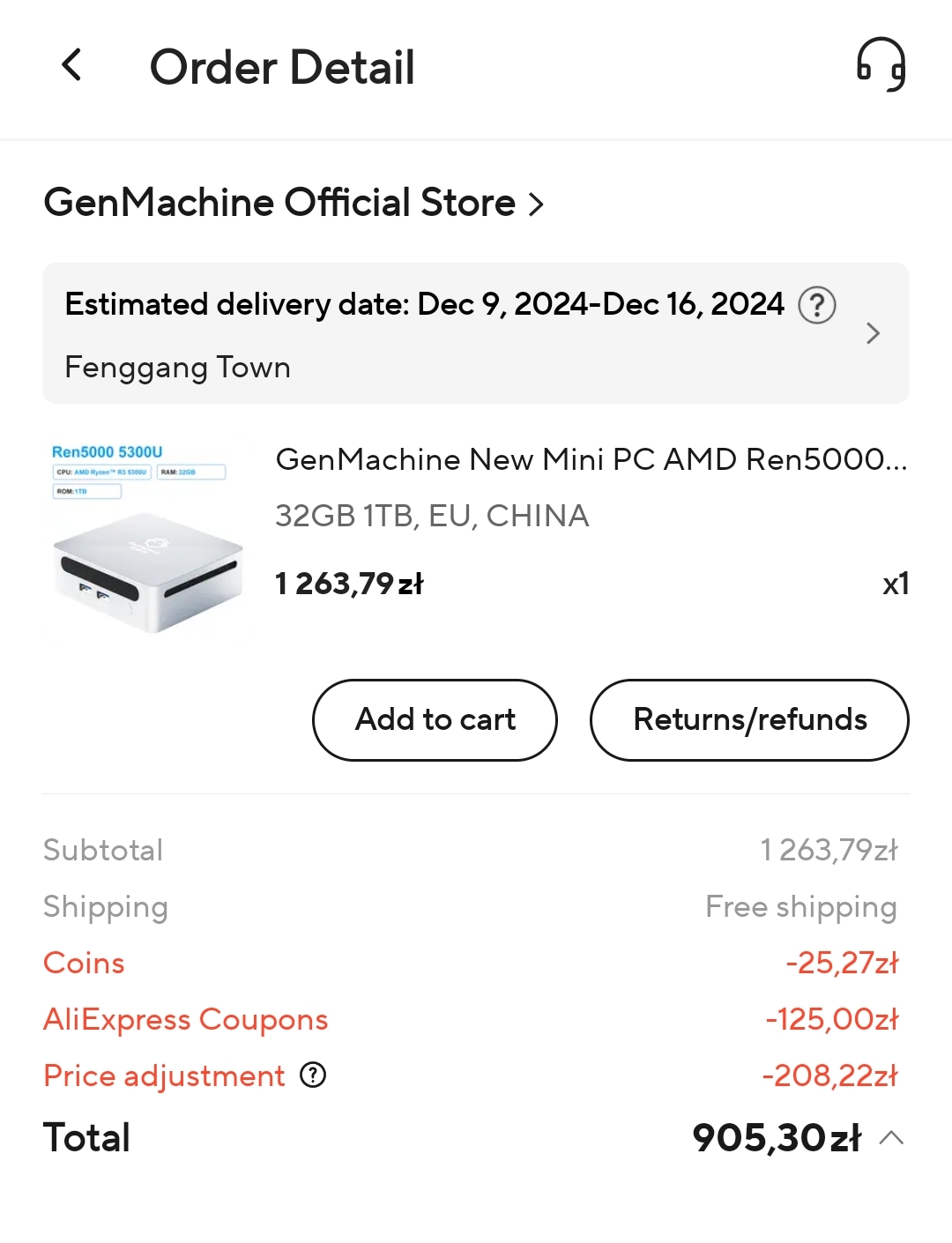Image resolution: width=952 pixels, height=1243 pixels.
Task: Visit GenMachine Official Store page
Action: pyautogui.click(x=279, y=203)
